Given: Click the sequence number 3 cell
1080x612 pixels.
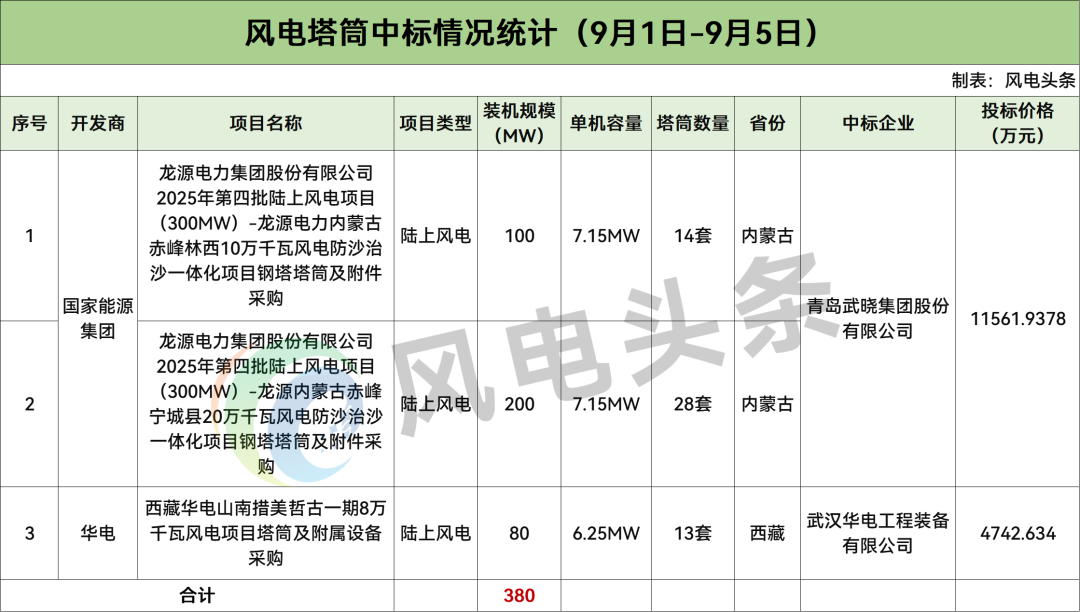Looking at the screenshot, I should coord(30,533).
